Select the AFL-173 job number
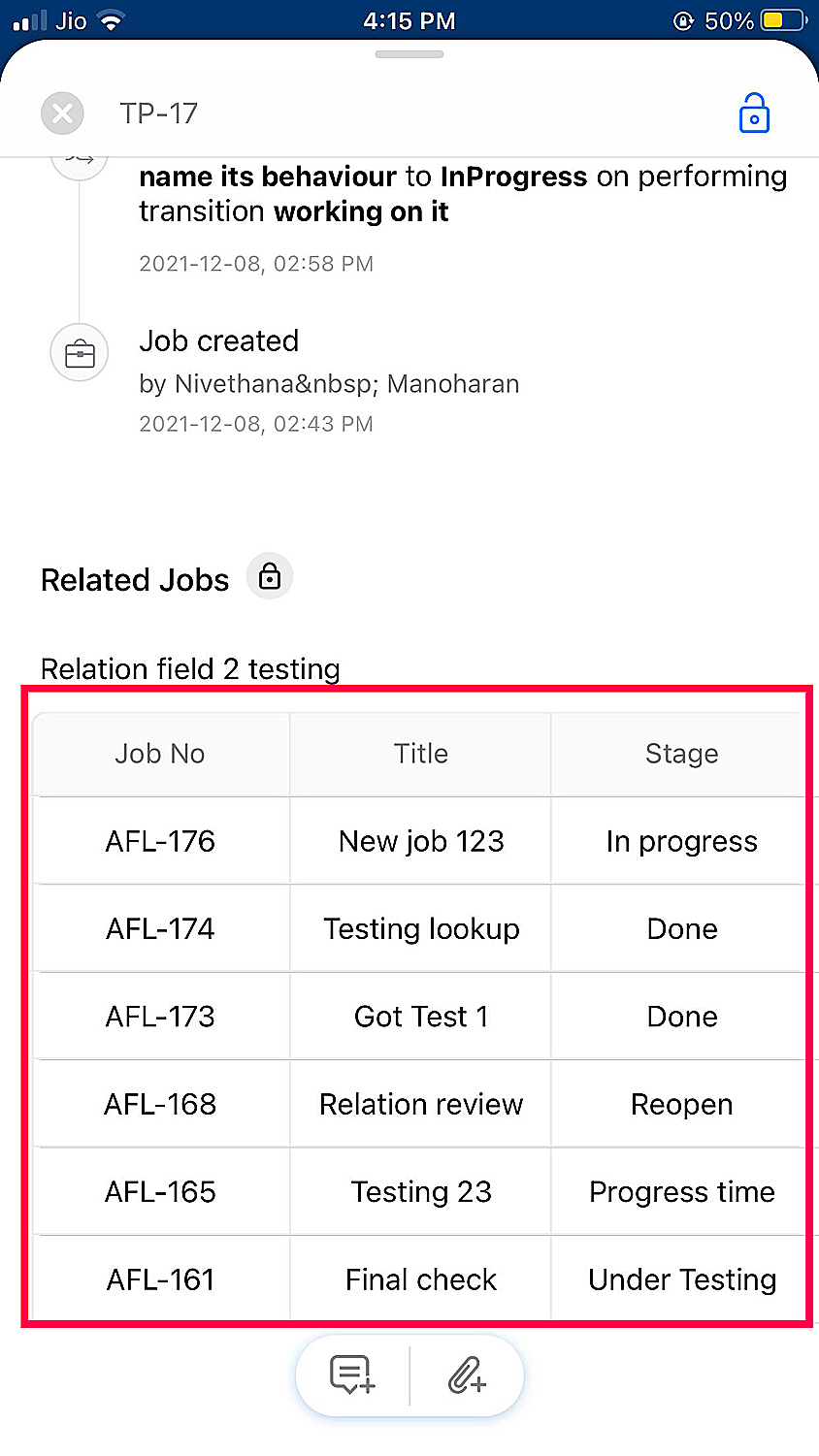This screenshot has width=819, height=1456. 160,1017
